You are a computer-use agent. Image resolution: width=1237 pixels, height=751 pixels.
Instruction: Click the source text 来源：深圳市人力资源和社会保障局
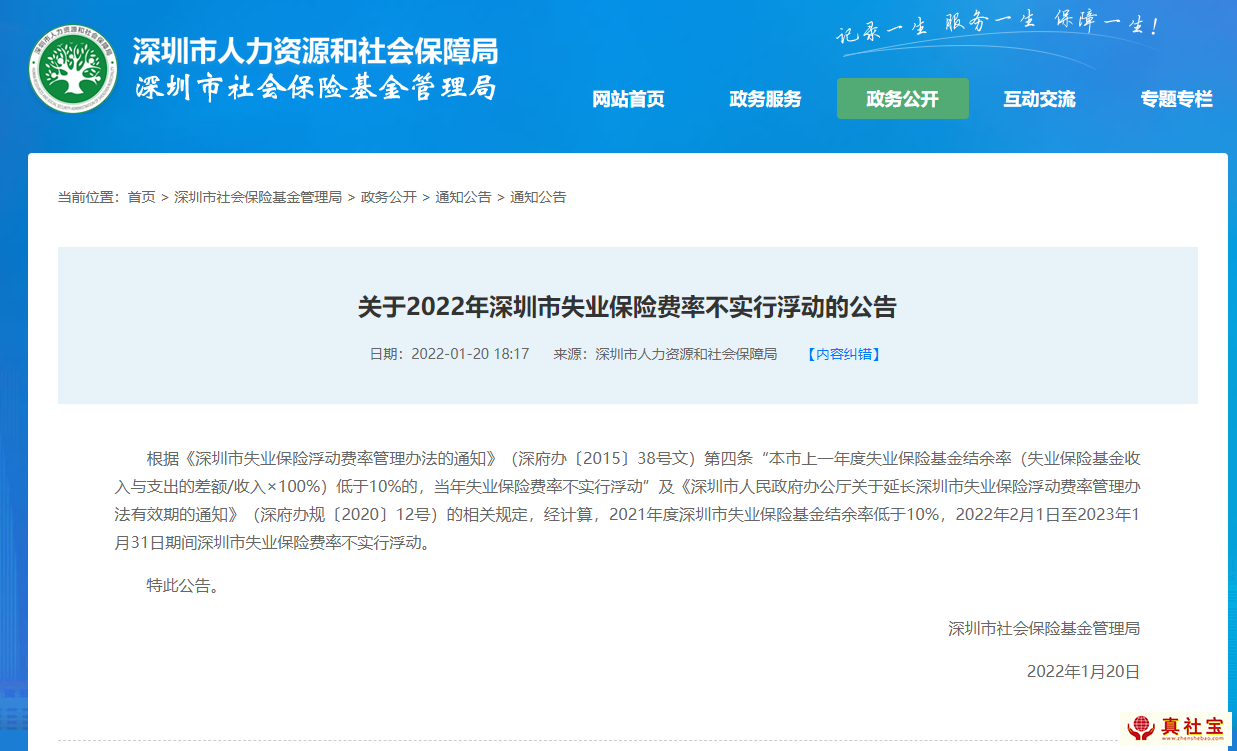click(x=665, y=354)
